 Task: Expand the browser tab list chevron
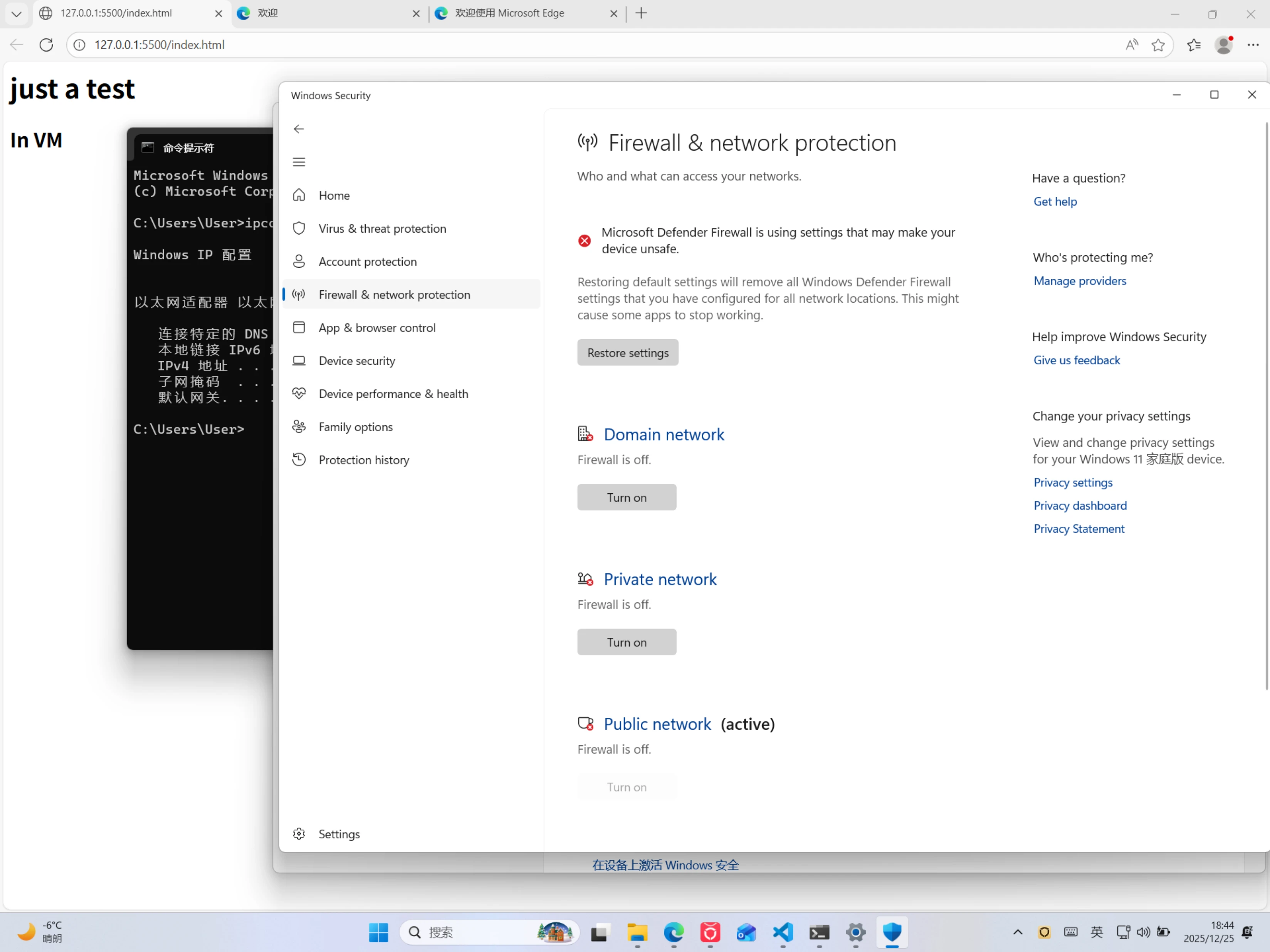pyautogui.click(x=16, y=13)
